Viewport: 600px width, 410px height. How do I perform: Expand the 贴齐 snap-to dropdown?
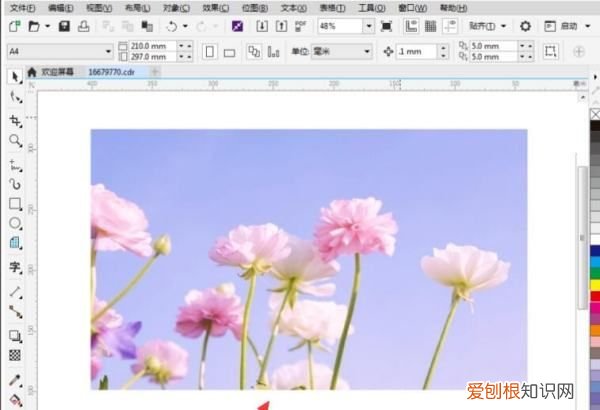coord(504,26)
